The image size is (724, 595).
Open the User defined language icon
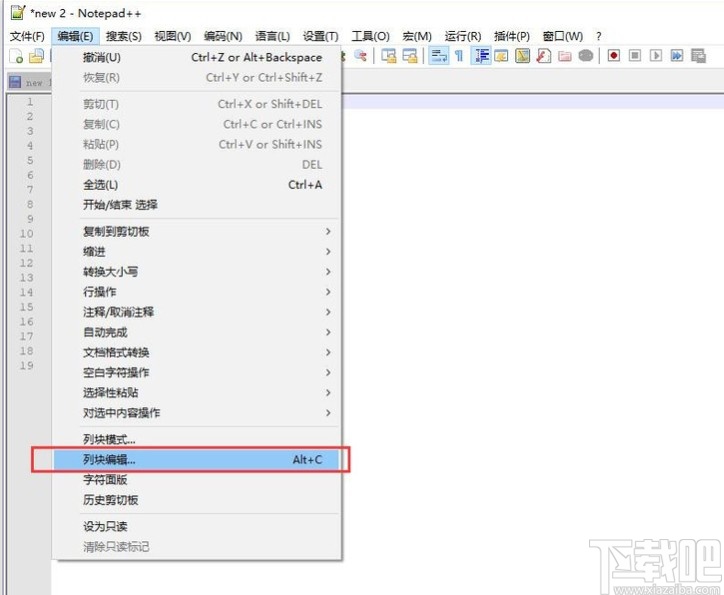click(x=501, y=56)
